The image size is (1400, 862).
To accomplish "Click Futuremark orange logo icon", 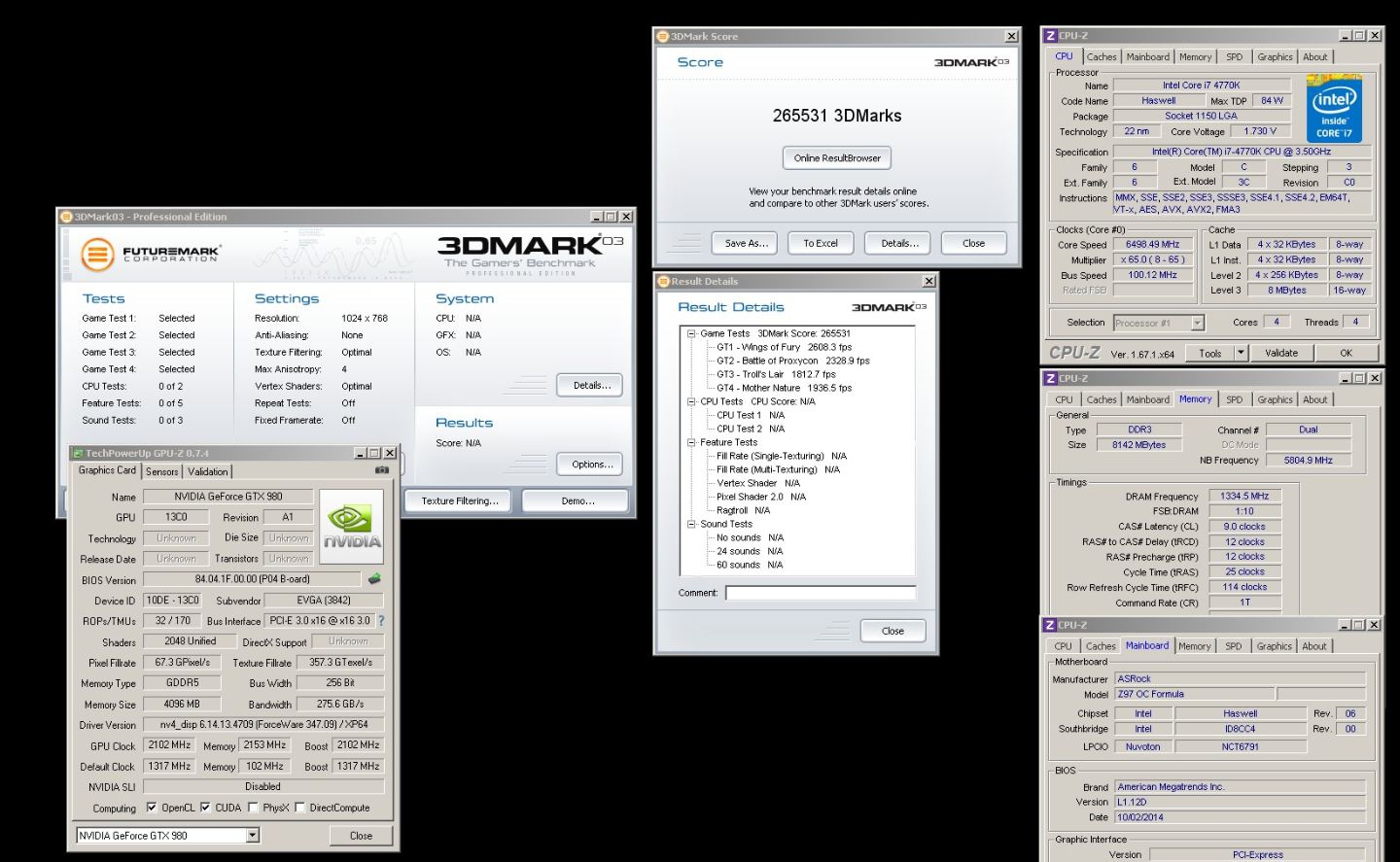I will pos(97,256).
